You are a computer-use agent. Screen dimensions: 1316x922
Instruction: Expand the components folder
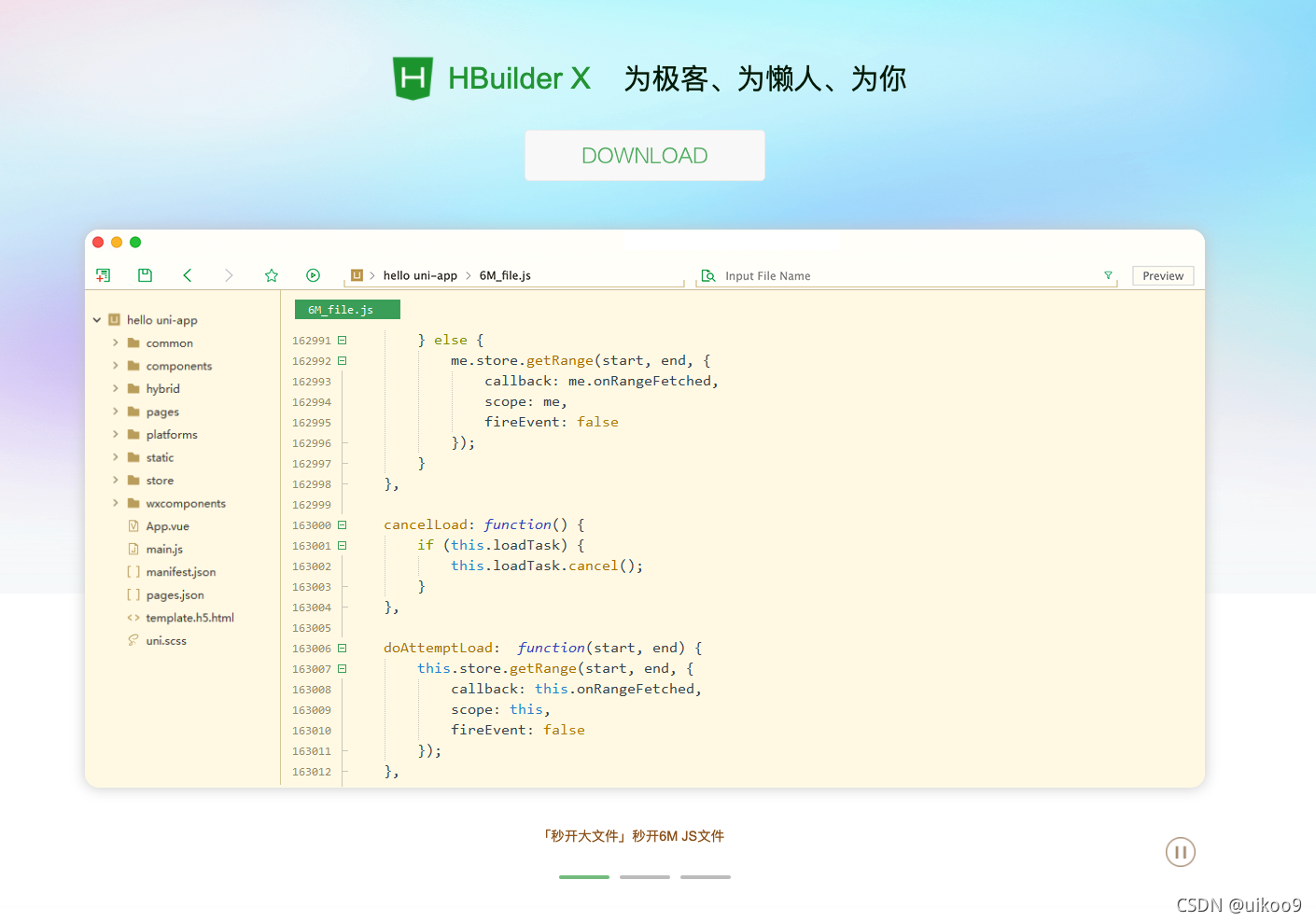coord(116,366)
